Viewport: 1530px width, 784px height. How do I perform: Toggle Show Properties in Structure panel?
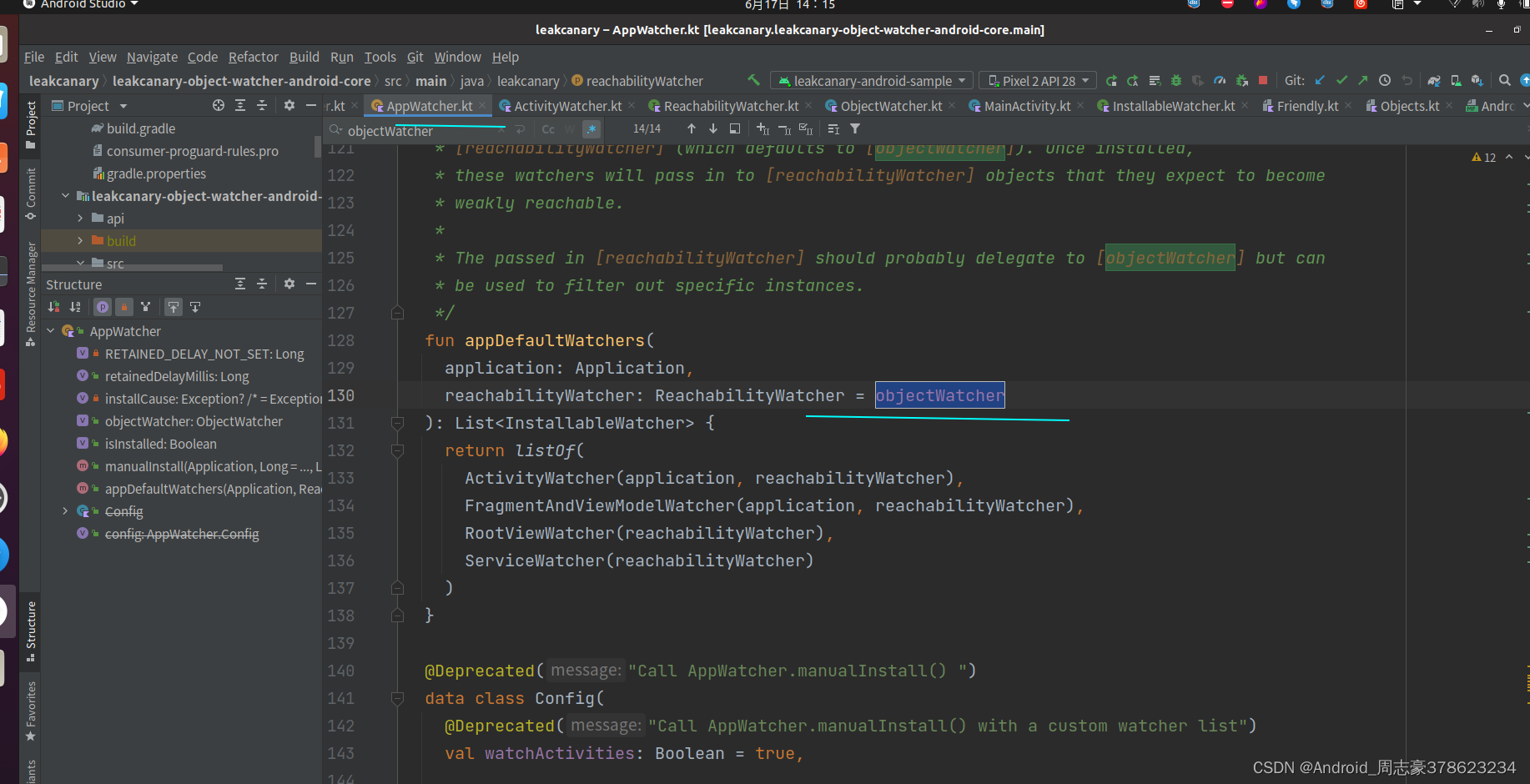pos(103,307)
